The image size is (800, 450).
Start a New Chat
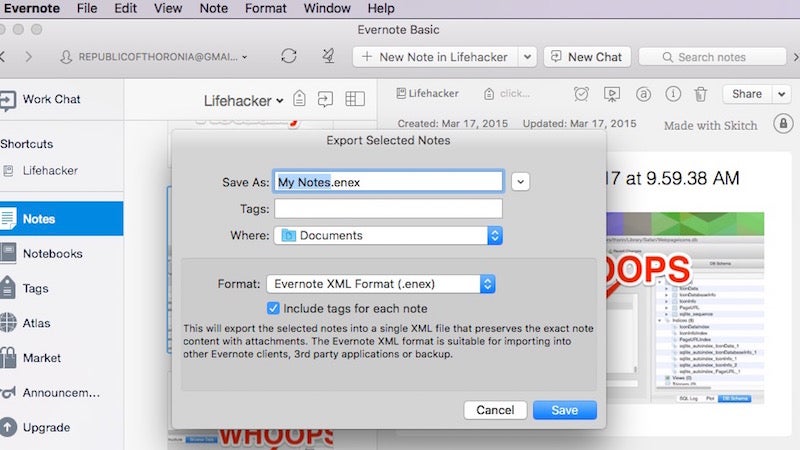point(587,57)
